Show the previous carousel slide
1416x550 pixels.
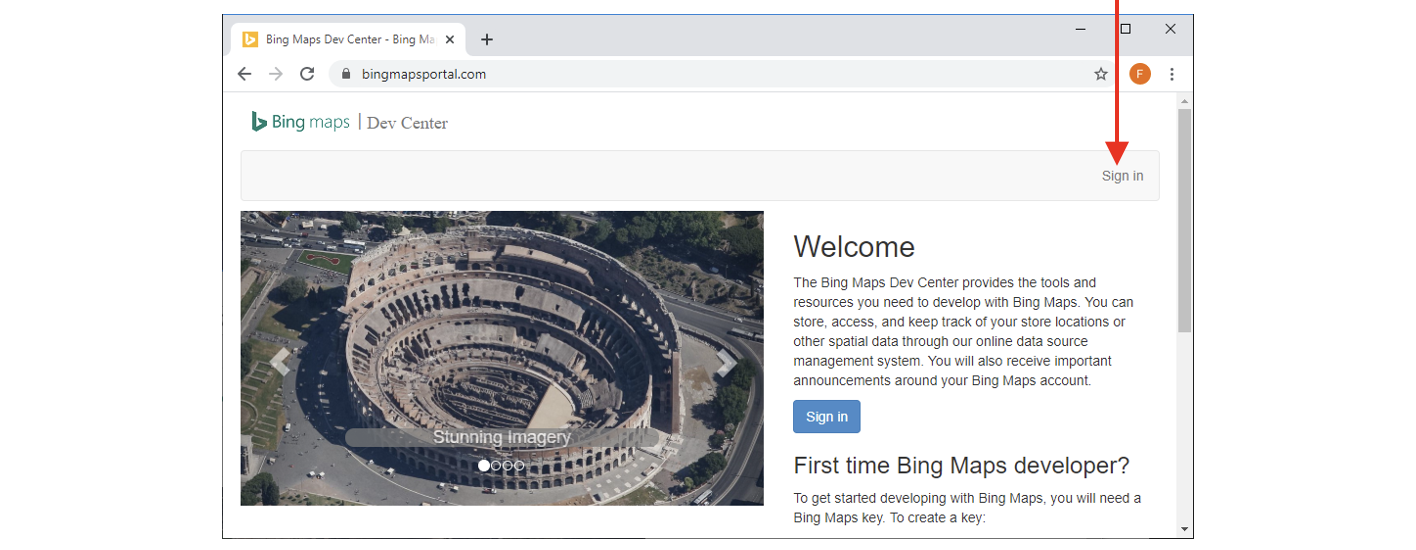coord(280,362)
